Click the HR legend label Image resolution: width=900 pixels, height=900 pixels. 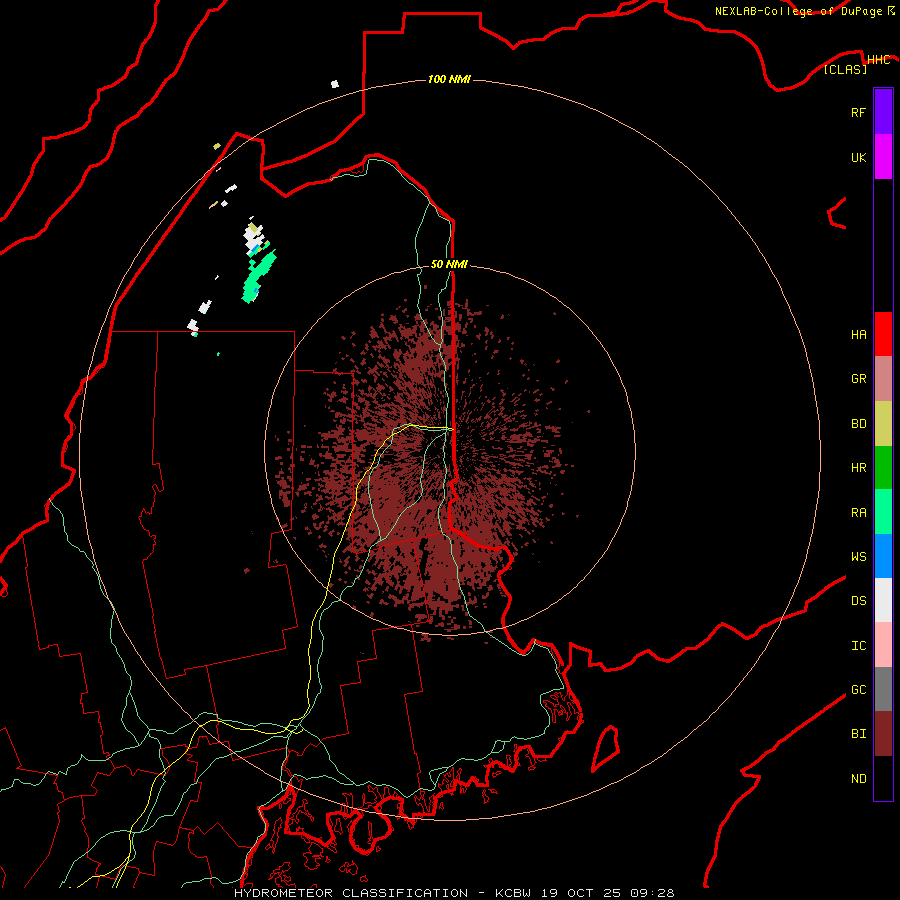pyautogui.click(x=858, y=468)
